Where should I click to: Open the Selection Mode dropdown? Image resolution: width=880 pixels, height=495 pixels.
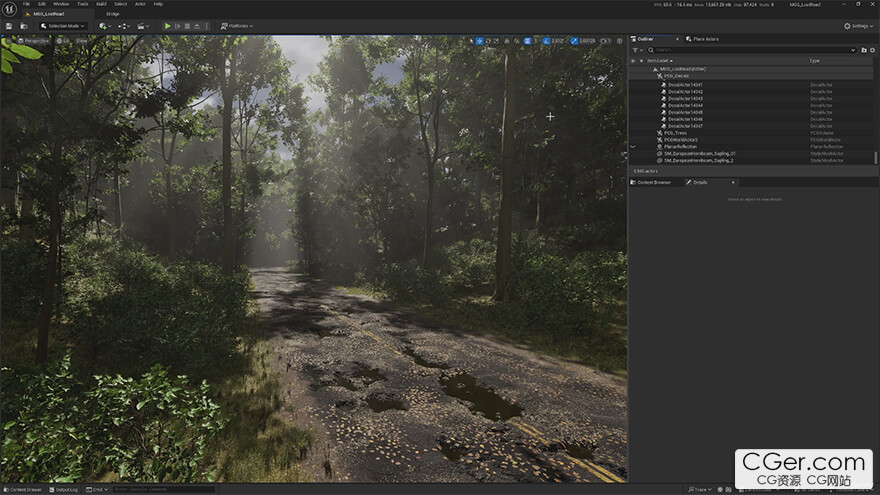[x=63, y=26]
